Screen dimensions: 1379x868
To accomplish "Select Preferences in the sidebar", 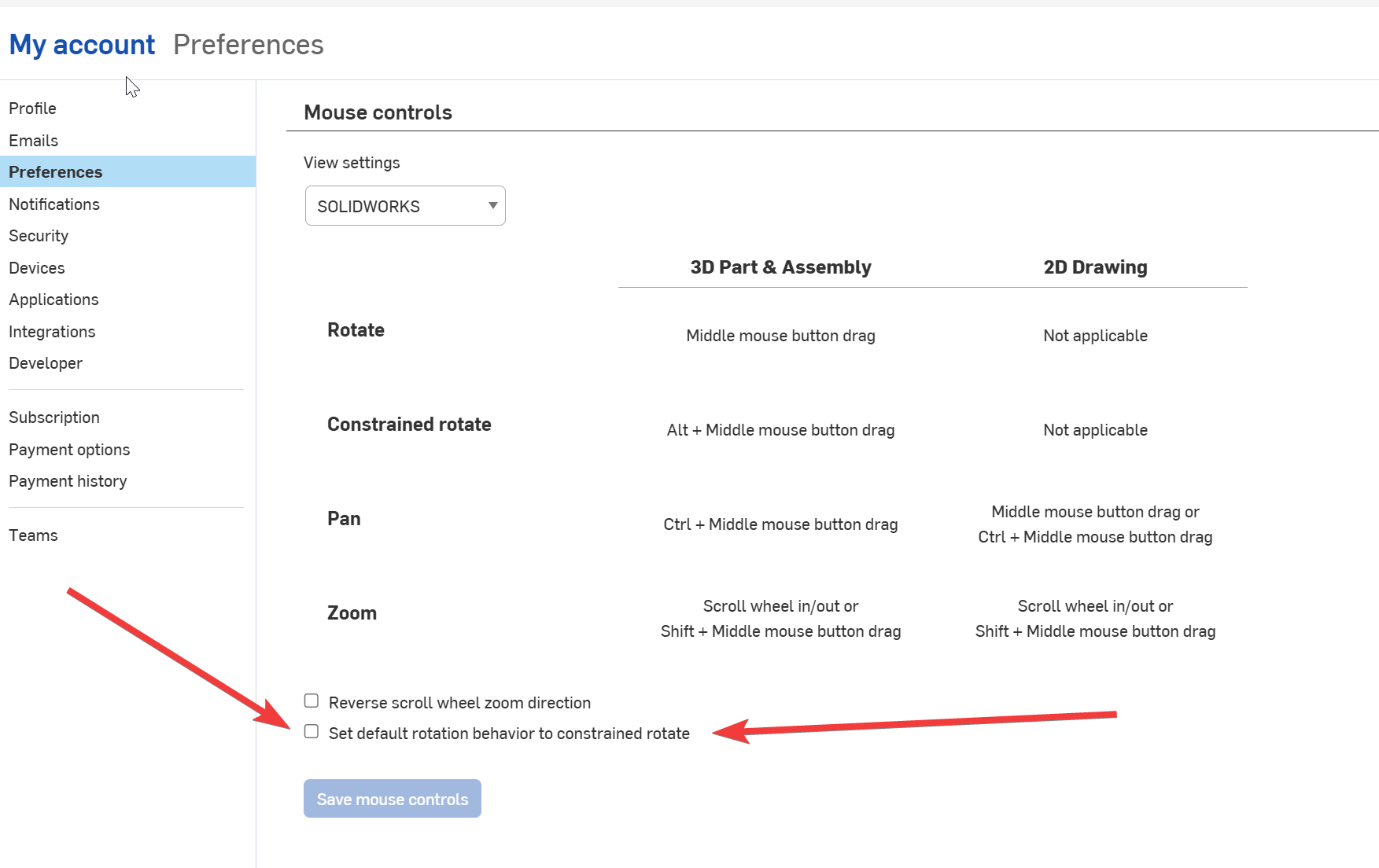I will (x=55, y=172).
